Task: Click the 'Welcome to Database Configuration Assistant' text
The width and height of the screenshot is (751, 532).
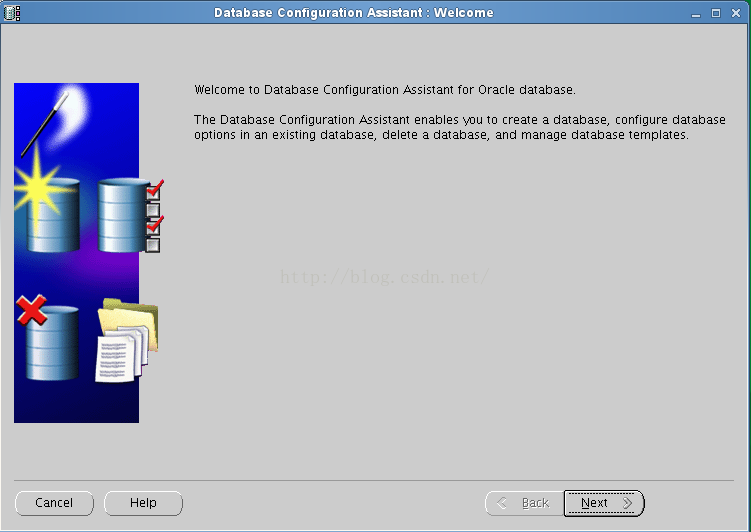Action: (385, 90)
